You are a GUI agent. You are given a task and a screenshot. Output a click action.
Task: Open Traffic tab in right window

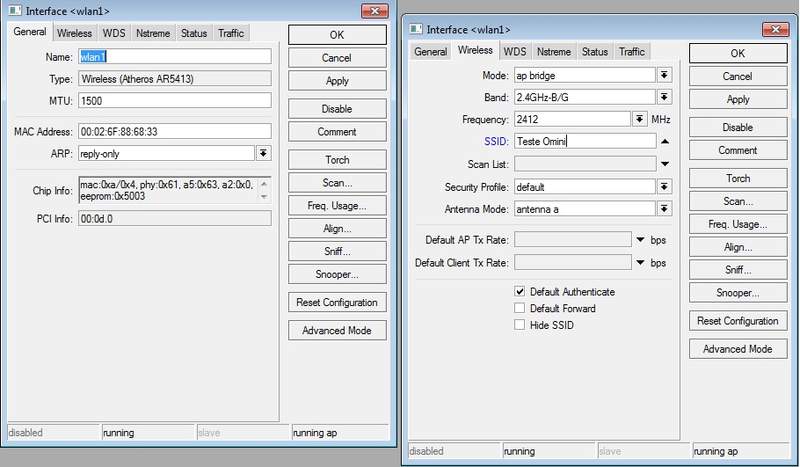tap(632, 52)
